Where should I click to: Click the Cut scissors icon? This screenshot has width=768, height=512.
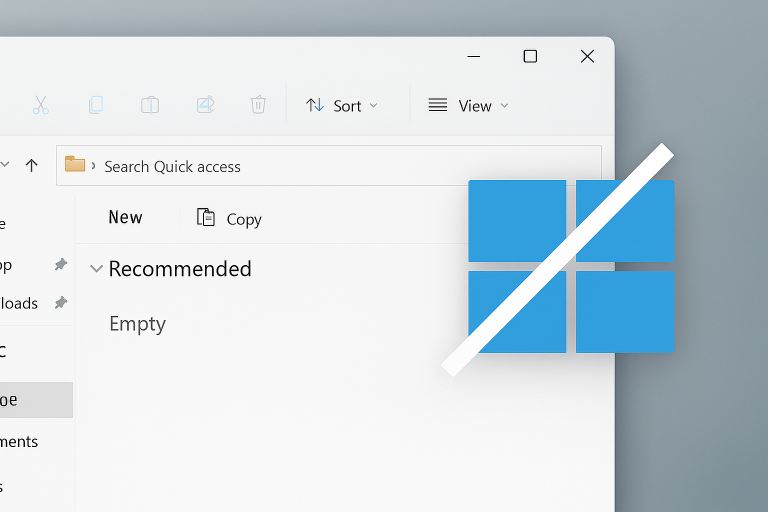click(x=41, y=105)
